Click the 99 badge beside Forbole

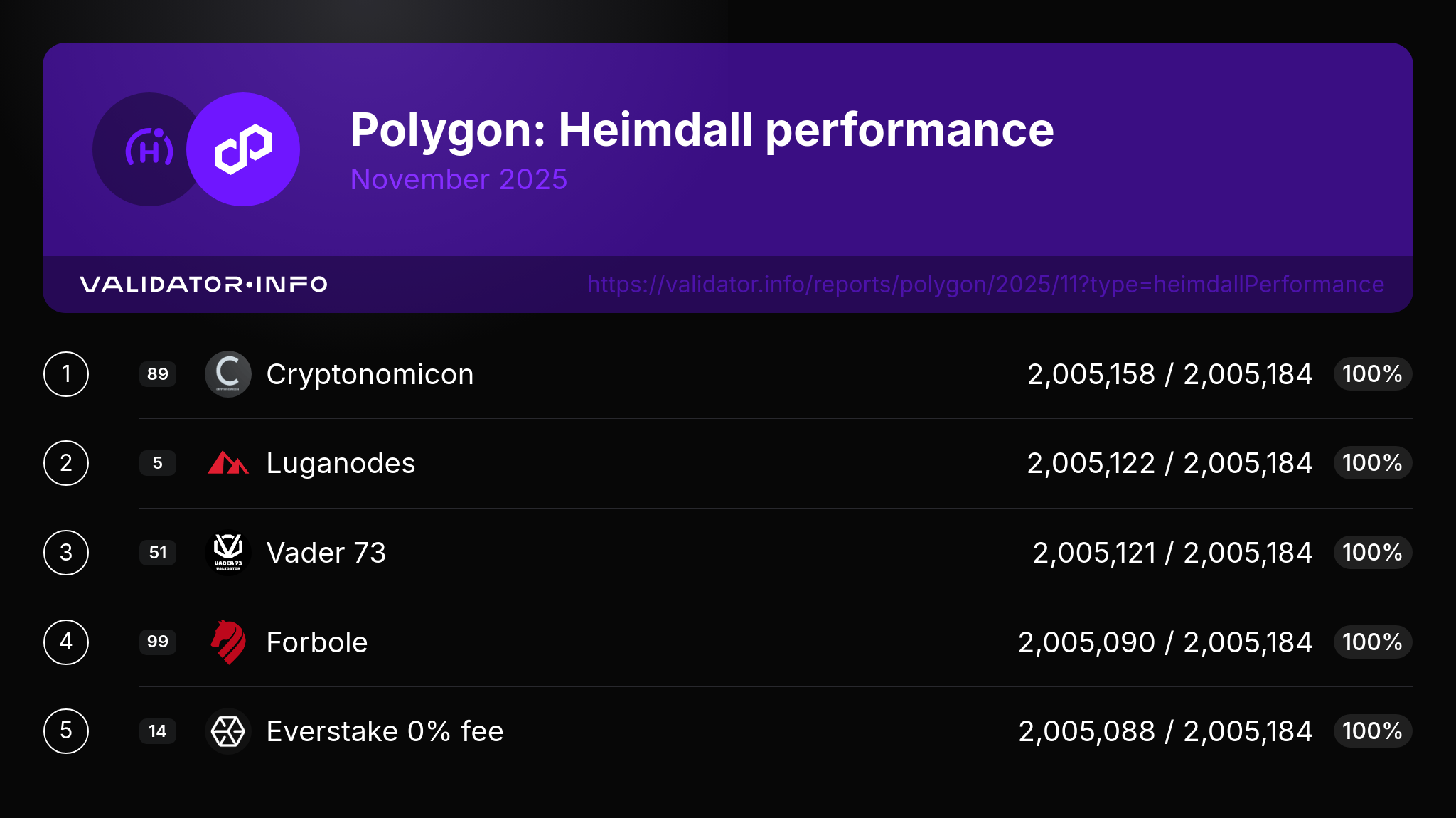tap(158, 642)
